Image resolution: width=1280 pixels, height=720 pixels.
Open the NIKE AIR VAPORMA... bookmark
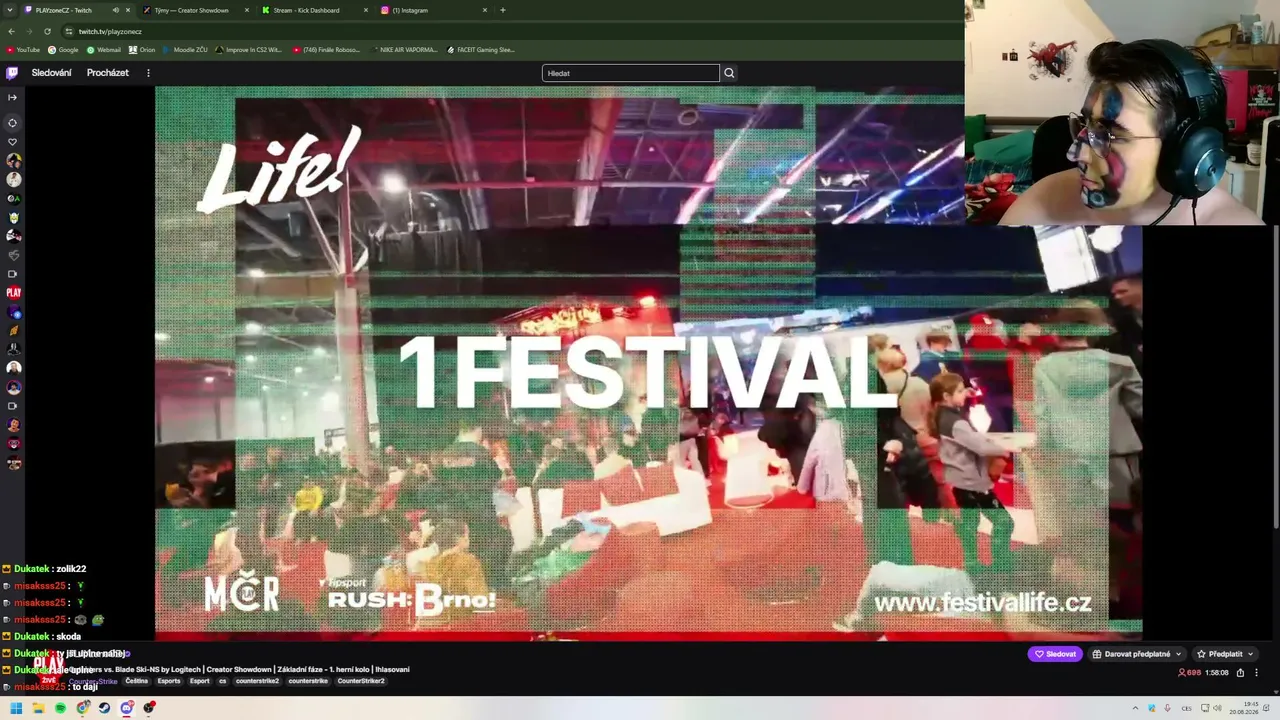(404, 50)
